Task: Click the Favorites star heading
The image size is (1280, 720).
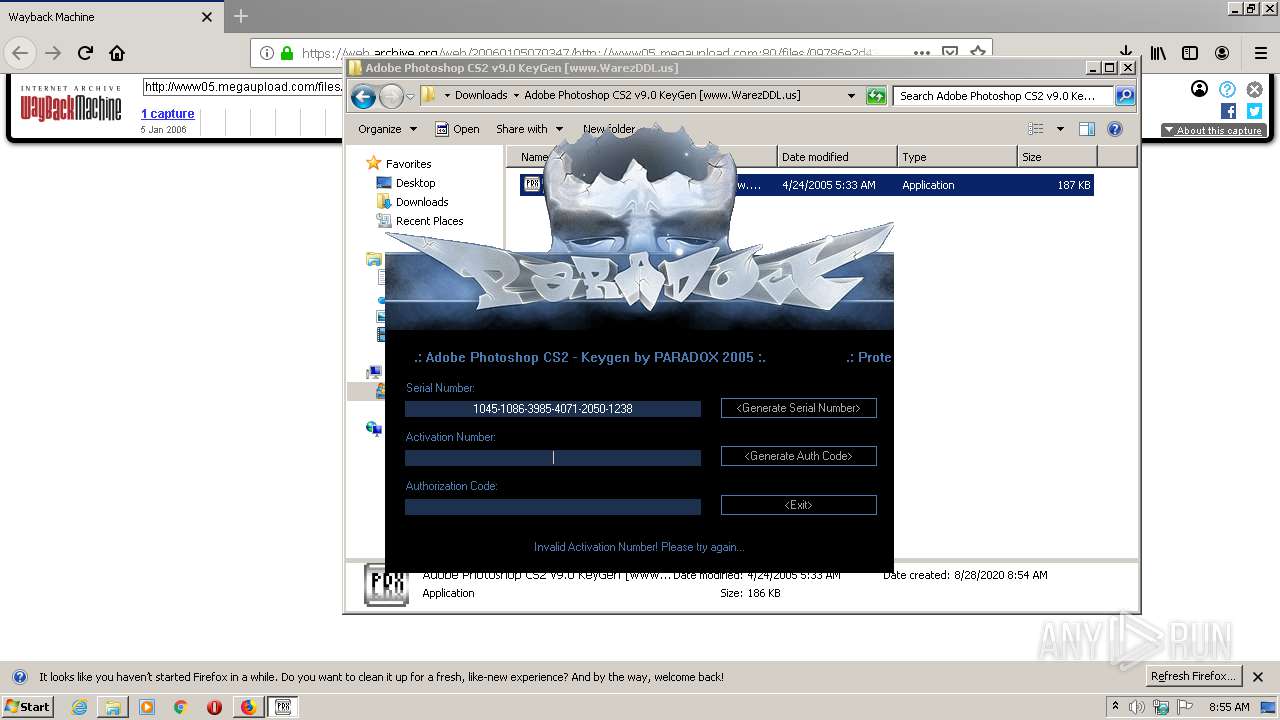Action: pos(399,164)
